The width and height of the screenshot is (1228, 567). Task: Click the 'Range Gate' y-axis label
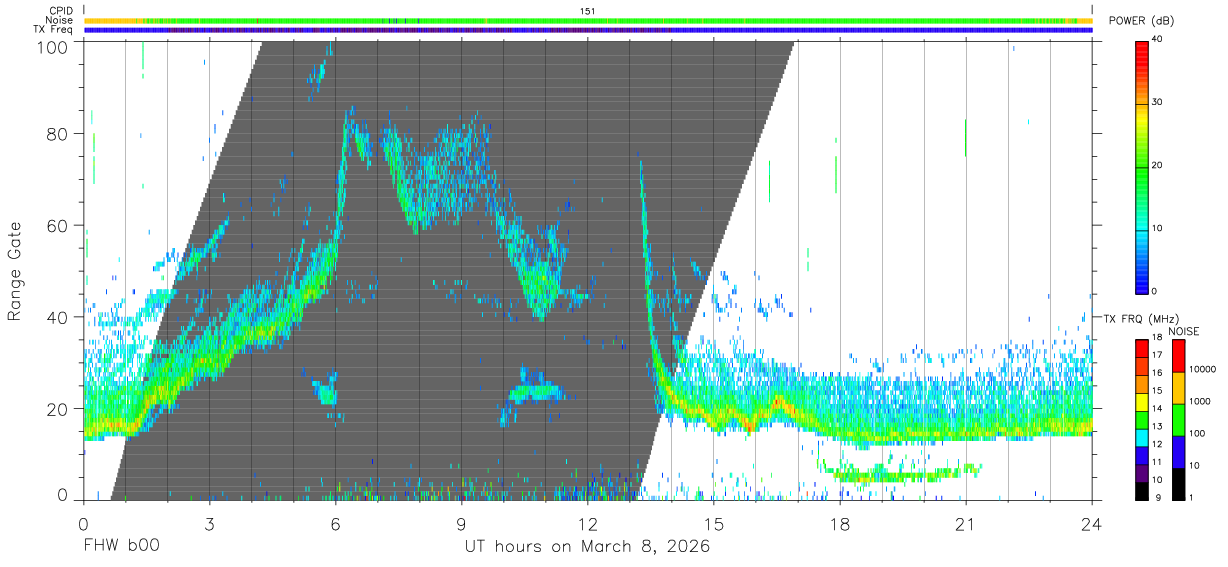click(x=15, y=272)
